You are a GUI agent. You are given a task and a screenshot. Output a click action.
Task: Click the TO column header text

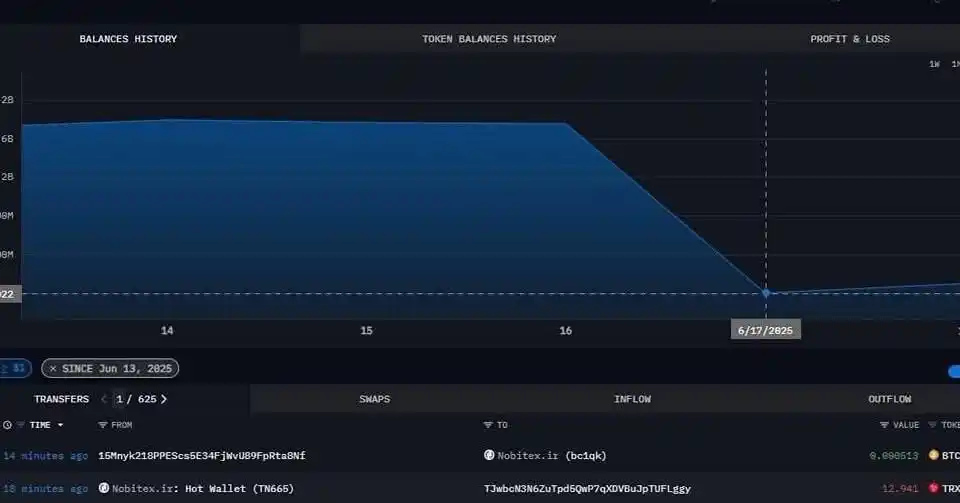pyautogui.click(x=502, y=425)
